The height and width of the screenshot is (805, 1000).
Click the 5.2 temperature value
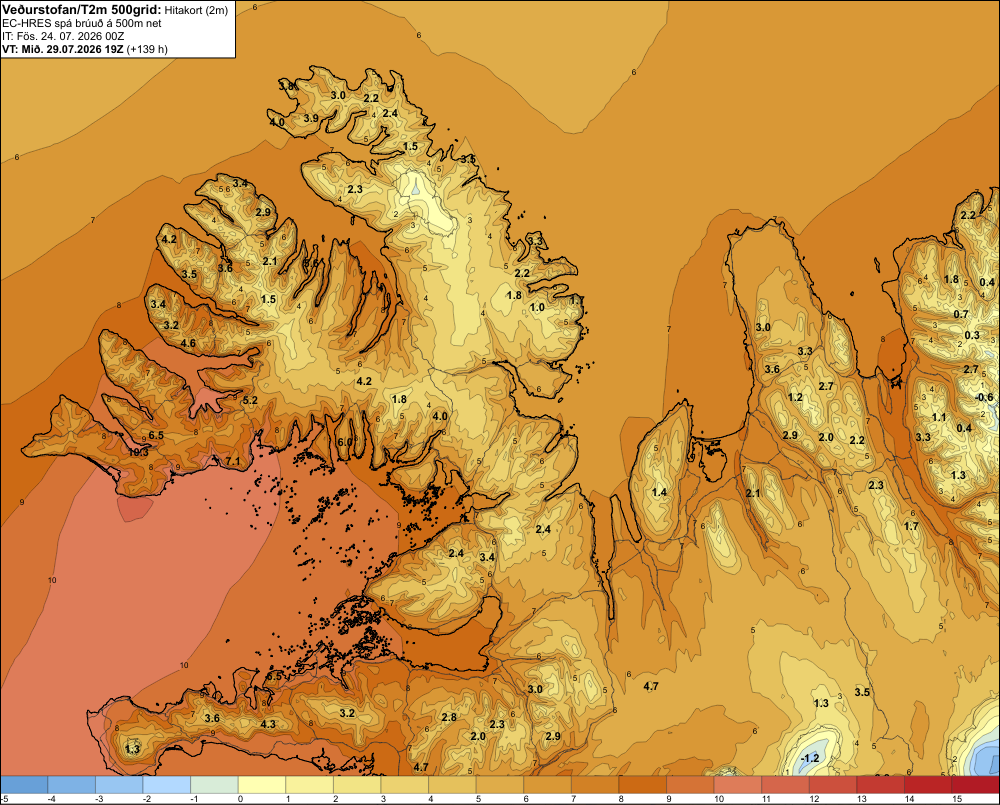250,400
